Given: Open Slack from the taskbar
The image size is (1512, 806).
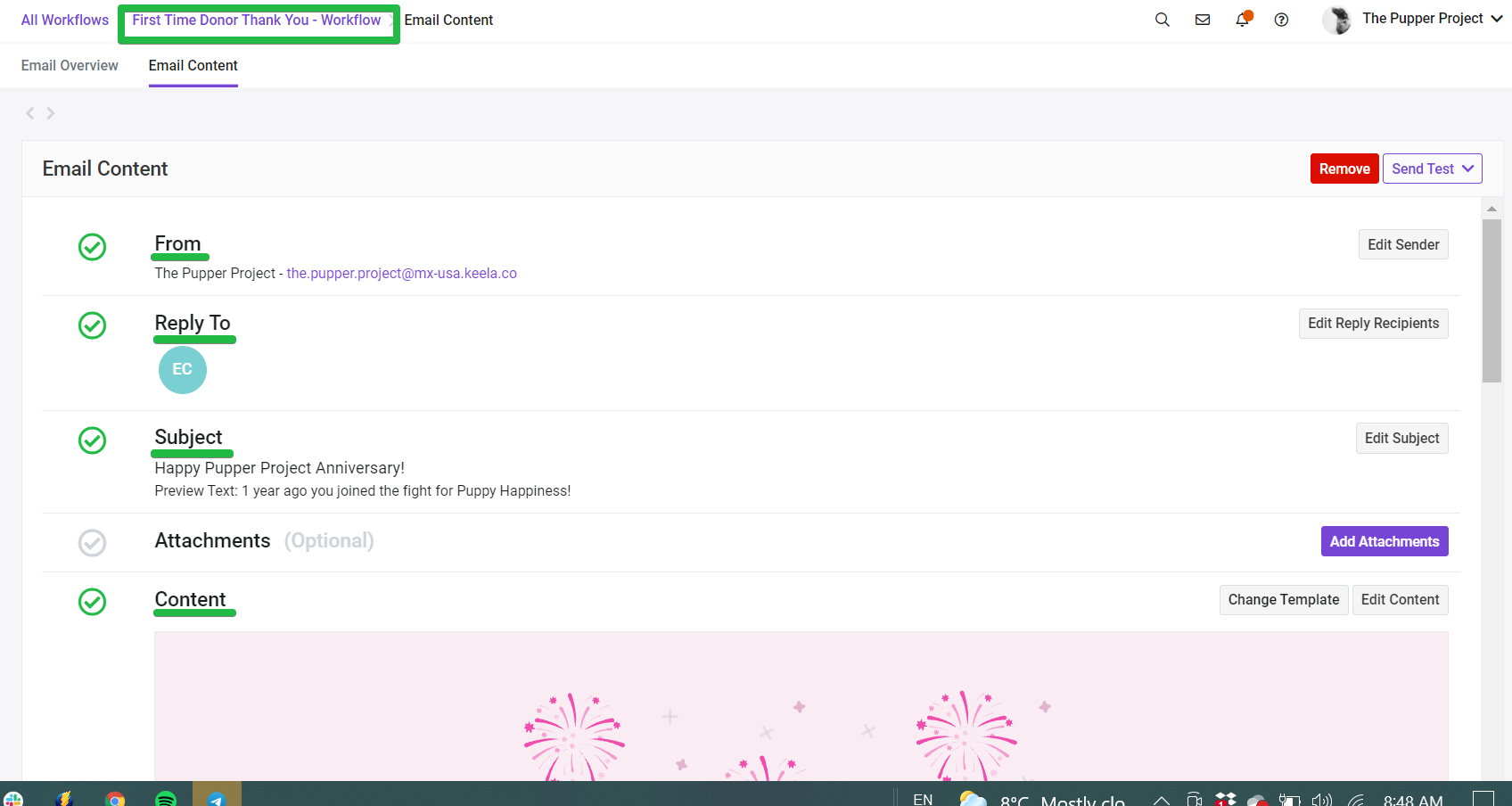Looking at the screenshot, I should coord(13,799).
